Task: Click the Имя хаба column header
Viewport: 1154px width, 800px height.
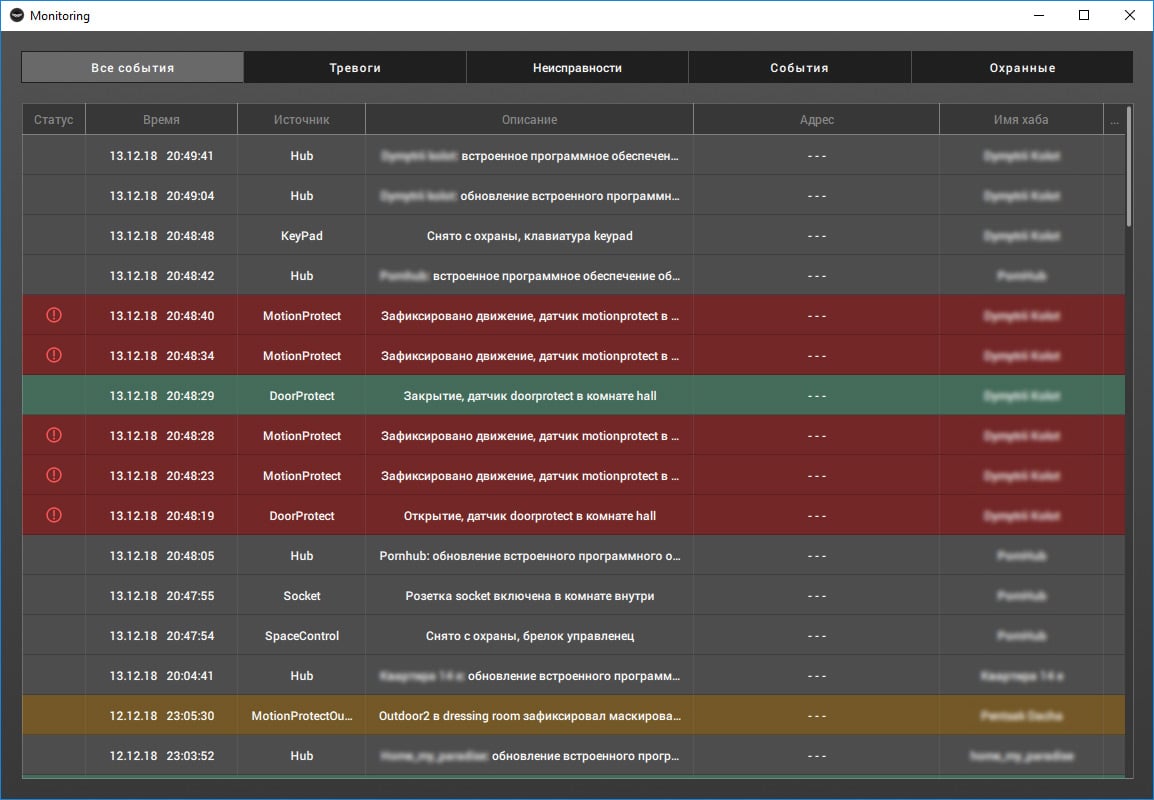Action: [x=1022, y=119]
